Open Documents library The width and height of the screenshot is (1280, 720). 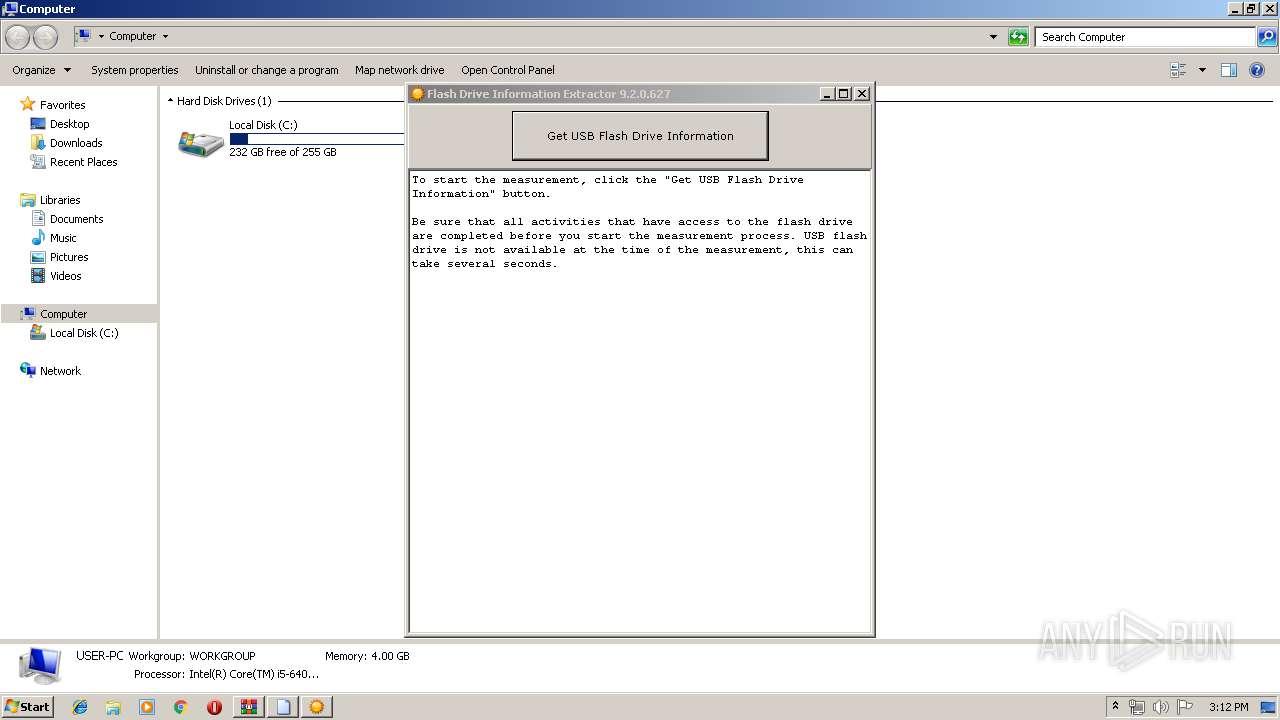(x=76, y=219)
